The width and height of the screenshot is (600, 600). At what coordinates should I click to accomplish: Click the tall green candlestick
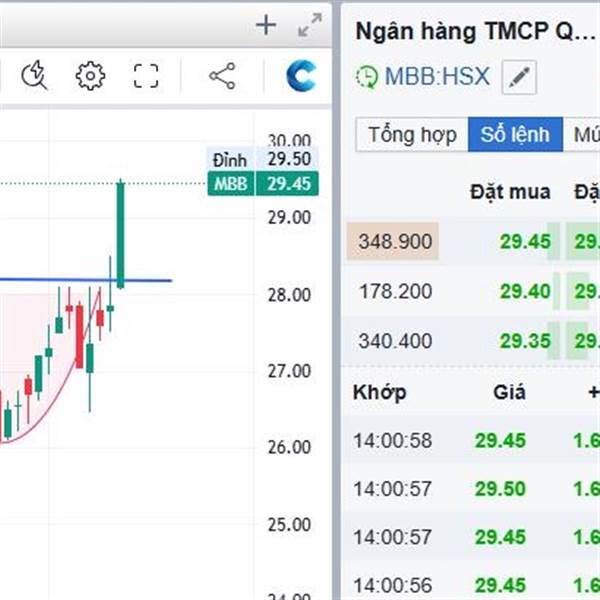click(x=121, y=233)
